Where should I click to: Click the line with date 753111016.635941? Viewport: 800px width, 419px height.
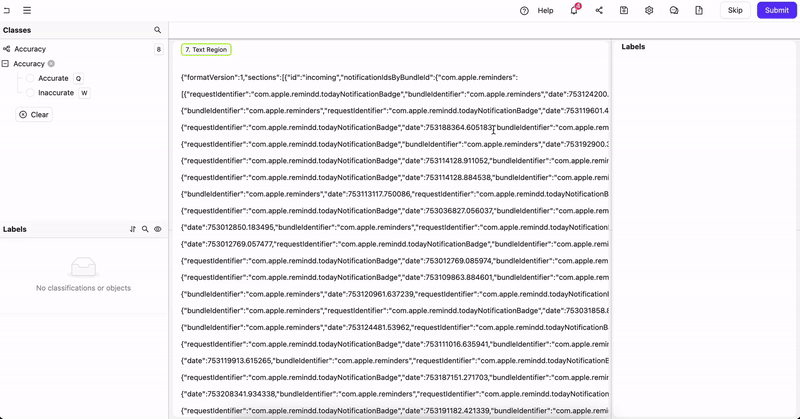(x=395, y=344)
